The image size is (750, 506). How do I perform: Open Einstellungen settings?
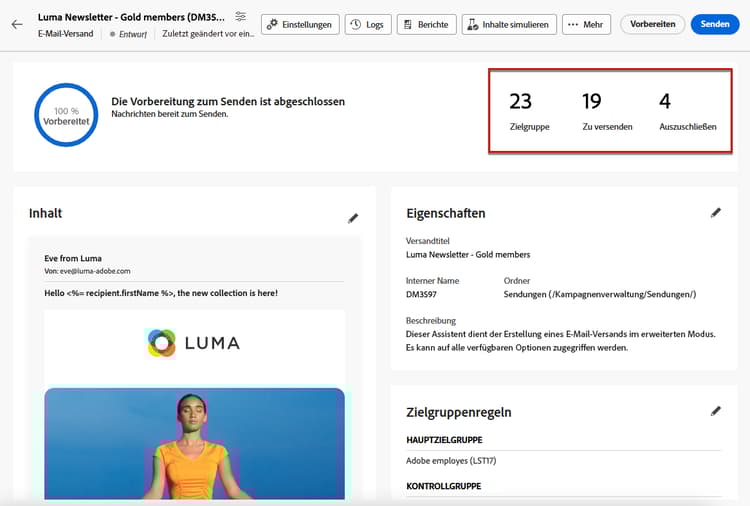pyautogui.click(x=300, y=24)
